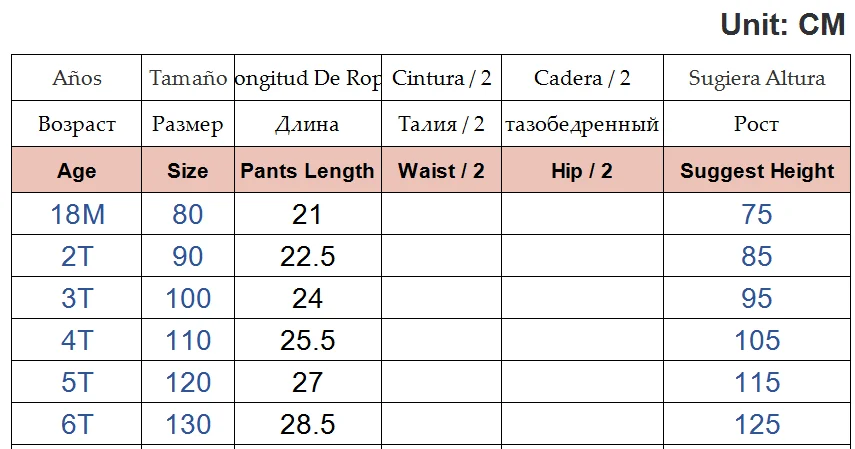Click size value '100'
Image resolution: width=855 pixels, height=449 pixels.
pos(187,299)
